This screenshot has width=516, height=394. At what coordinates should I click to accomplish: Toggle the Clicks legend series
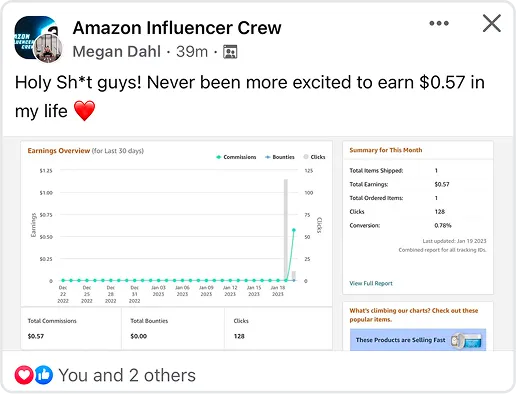point(314,157)
